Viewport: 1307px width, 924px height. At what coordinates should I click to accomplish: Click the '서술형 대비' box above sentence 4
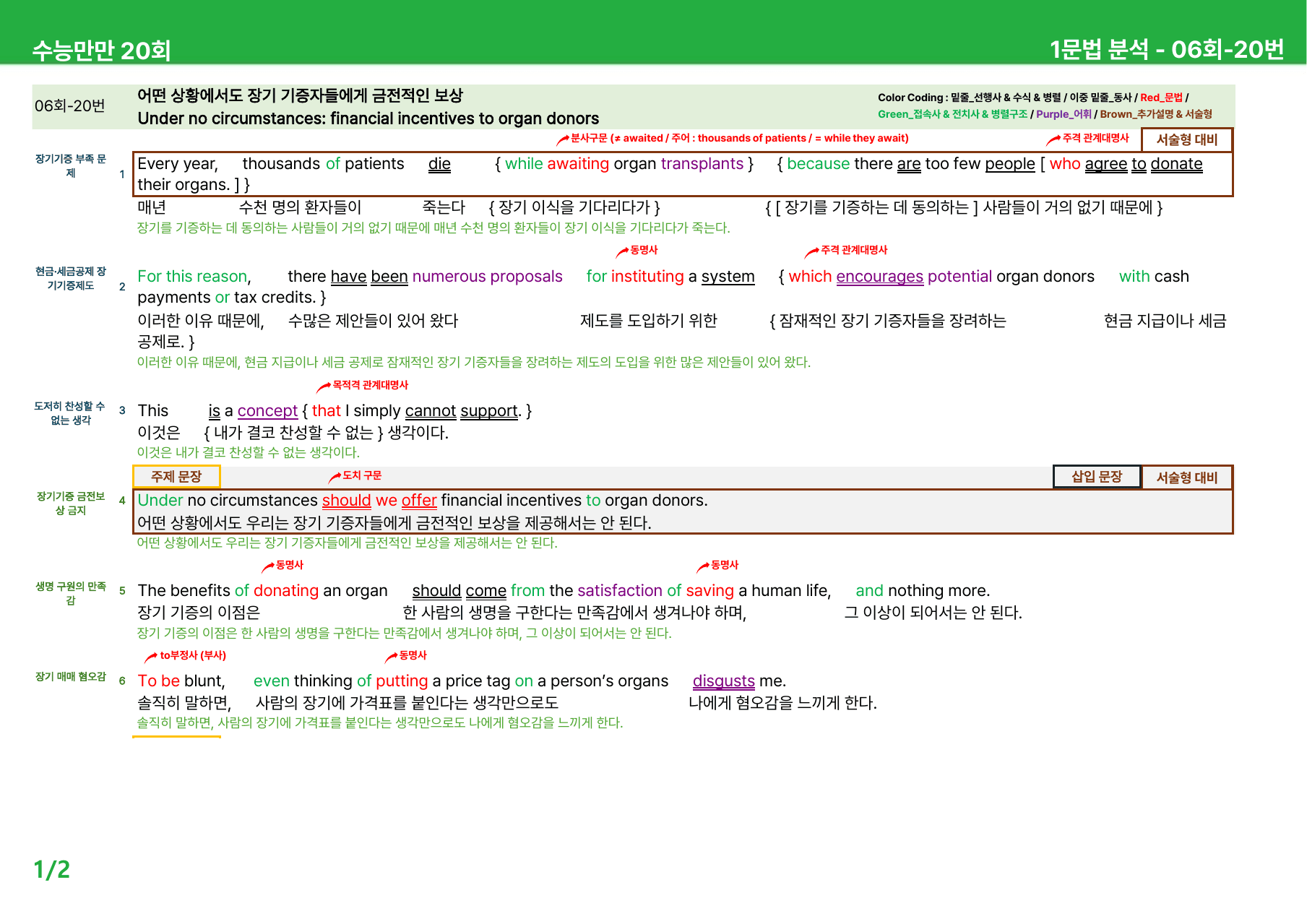click(1186, 478)
